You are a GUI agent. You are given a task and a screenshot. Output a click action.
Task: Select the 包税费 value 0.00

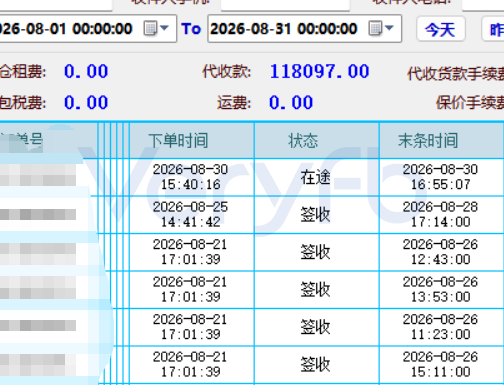tap(86, 102)
